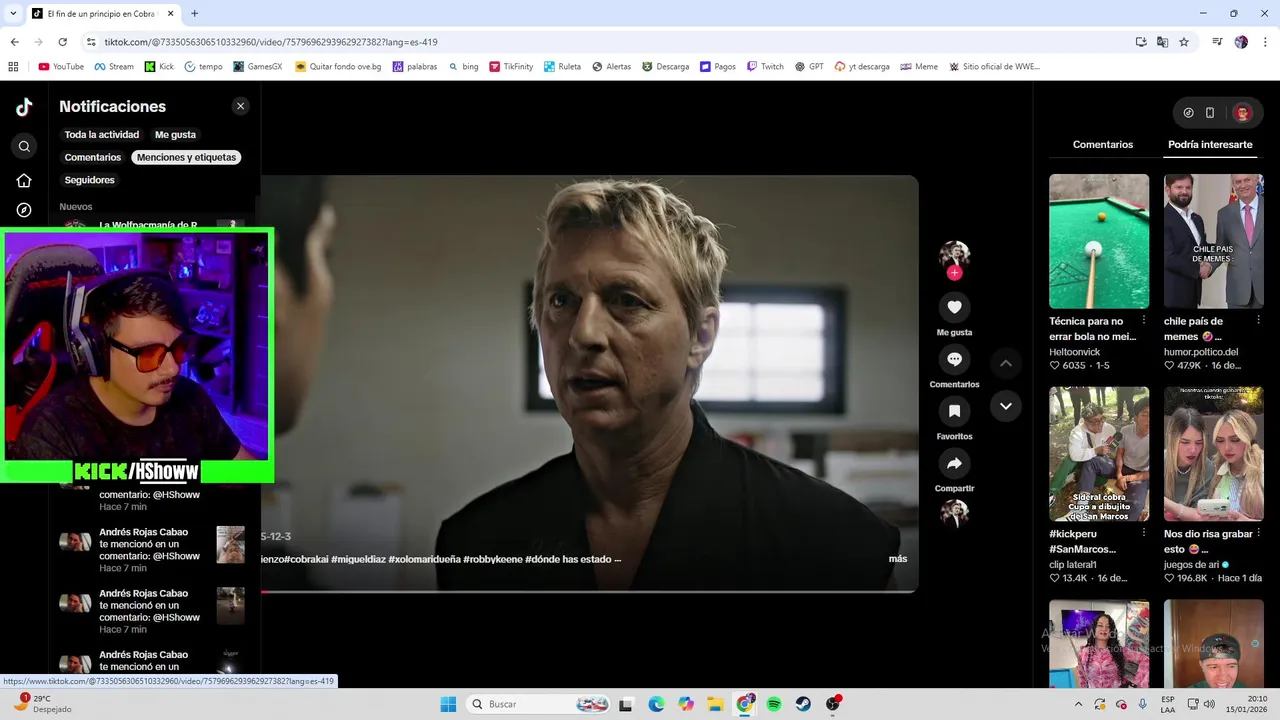Share the video with Compartir arrow
This screenshot has height=720, width=1280.
(x=954, y=463)
